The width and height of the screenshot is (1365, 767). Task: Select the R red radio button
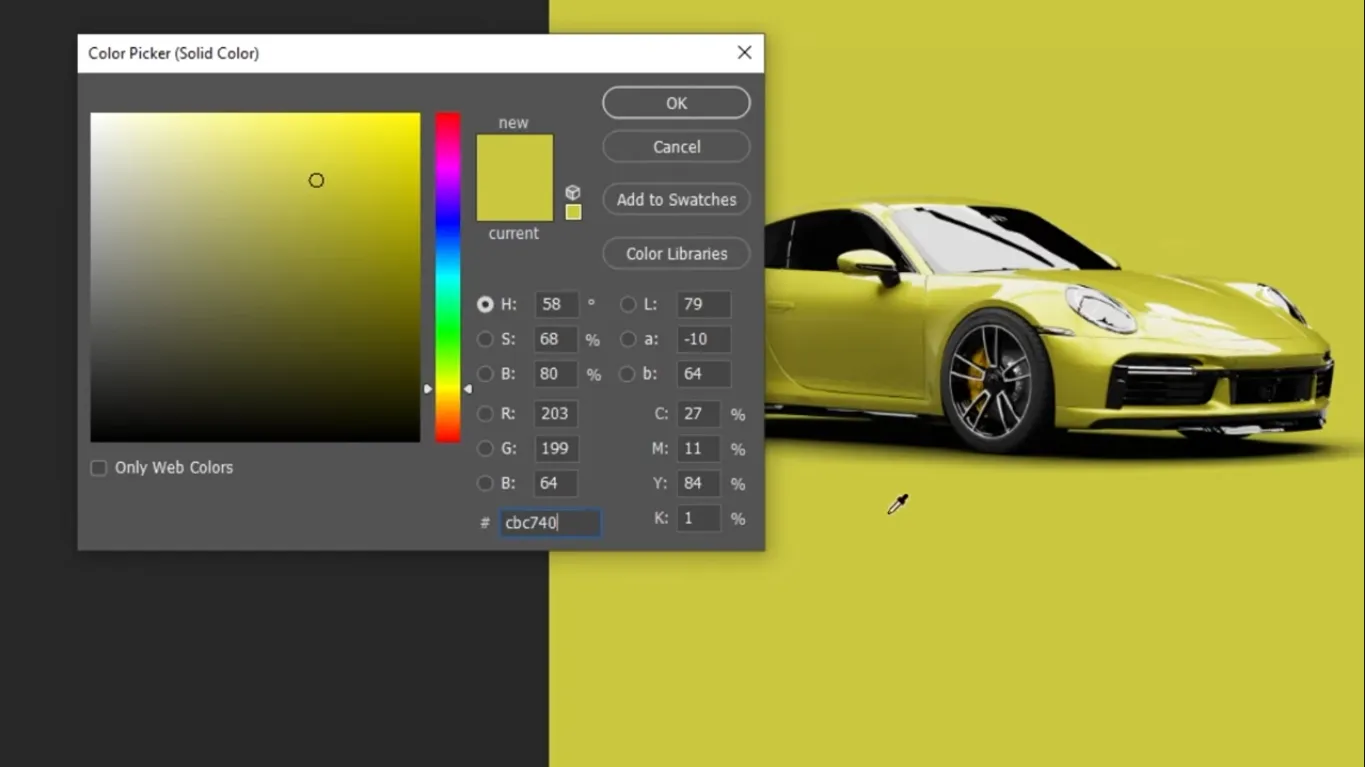coord(485,413)
